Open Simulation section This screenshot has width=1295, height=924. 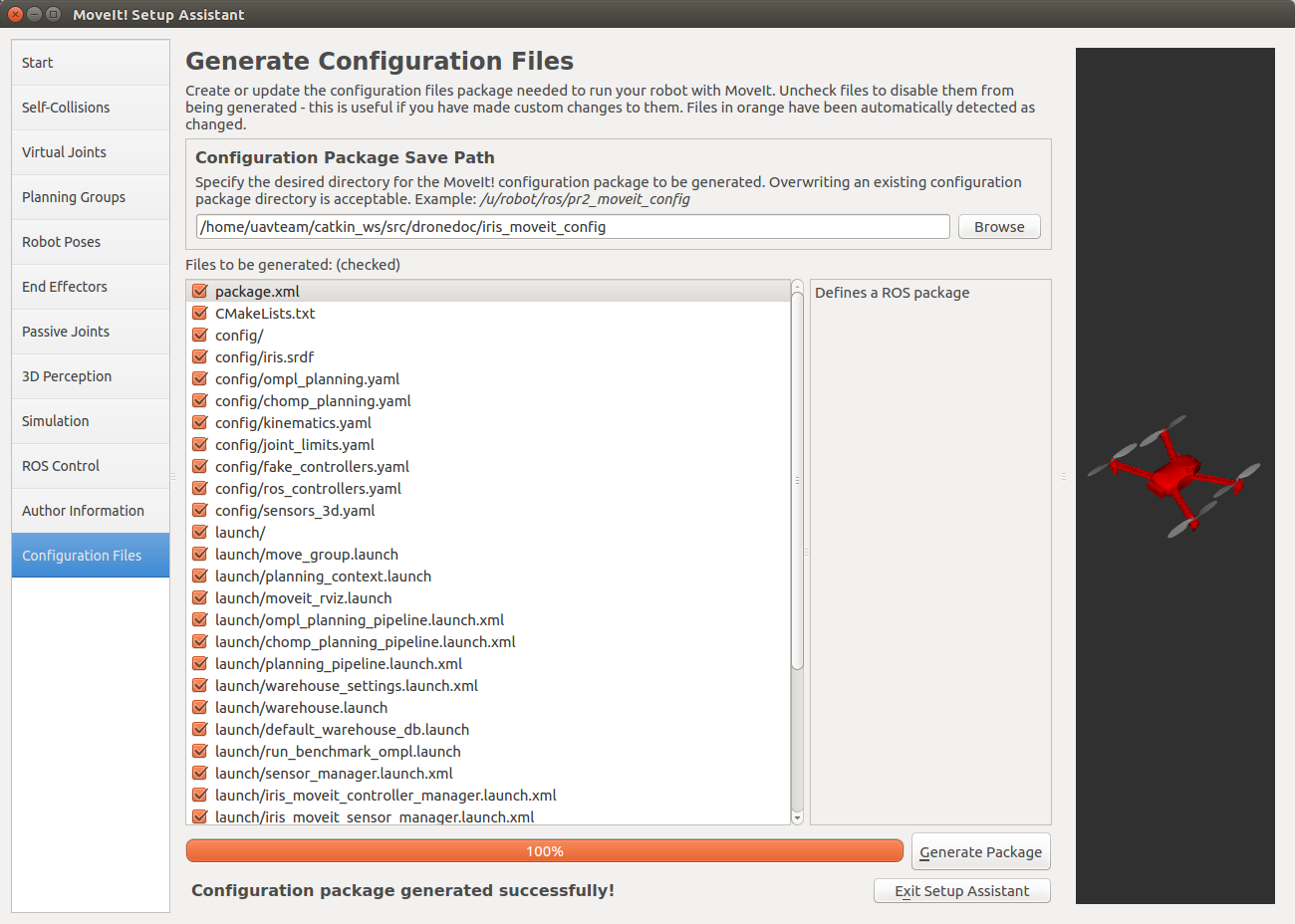(91, 421)
